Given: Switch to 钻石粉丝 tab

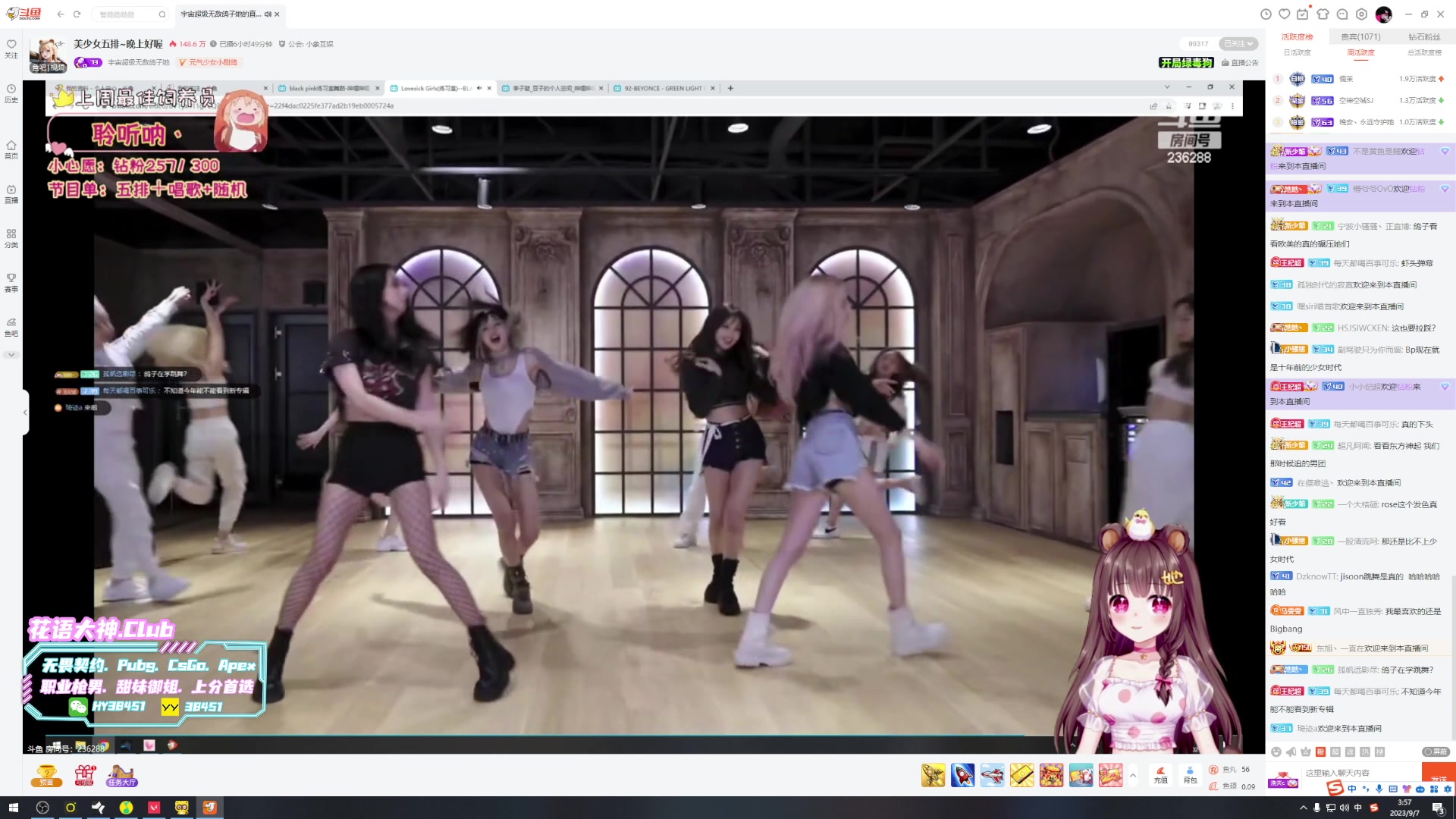Looking at the screenshot, I should pos(1424,36).
